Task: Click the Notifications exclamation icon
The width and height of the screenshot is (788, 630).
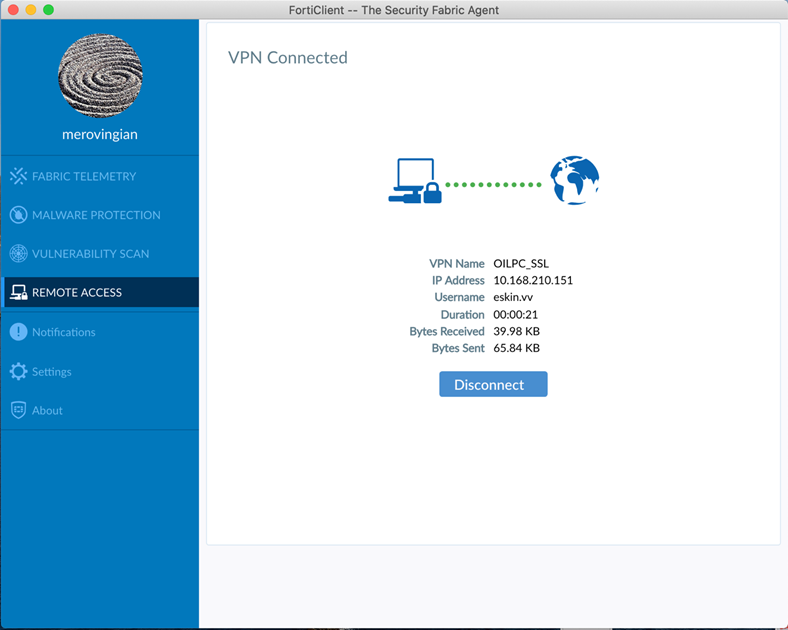Action: 18,332
